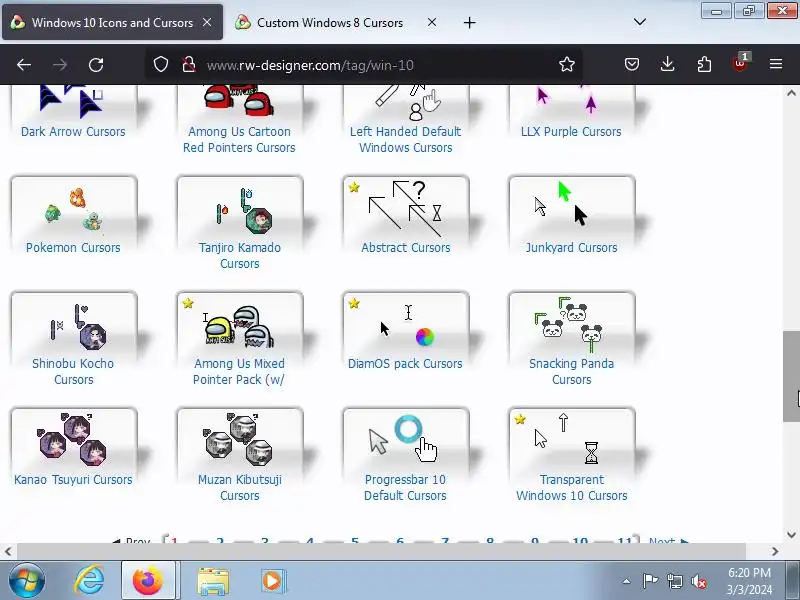Image resolution: width=800 pixels, height=600 pixels.
Task: Open Windows Explorer from taskbar
Action: pyautogui.click(x=213, y=581)
